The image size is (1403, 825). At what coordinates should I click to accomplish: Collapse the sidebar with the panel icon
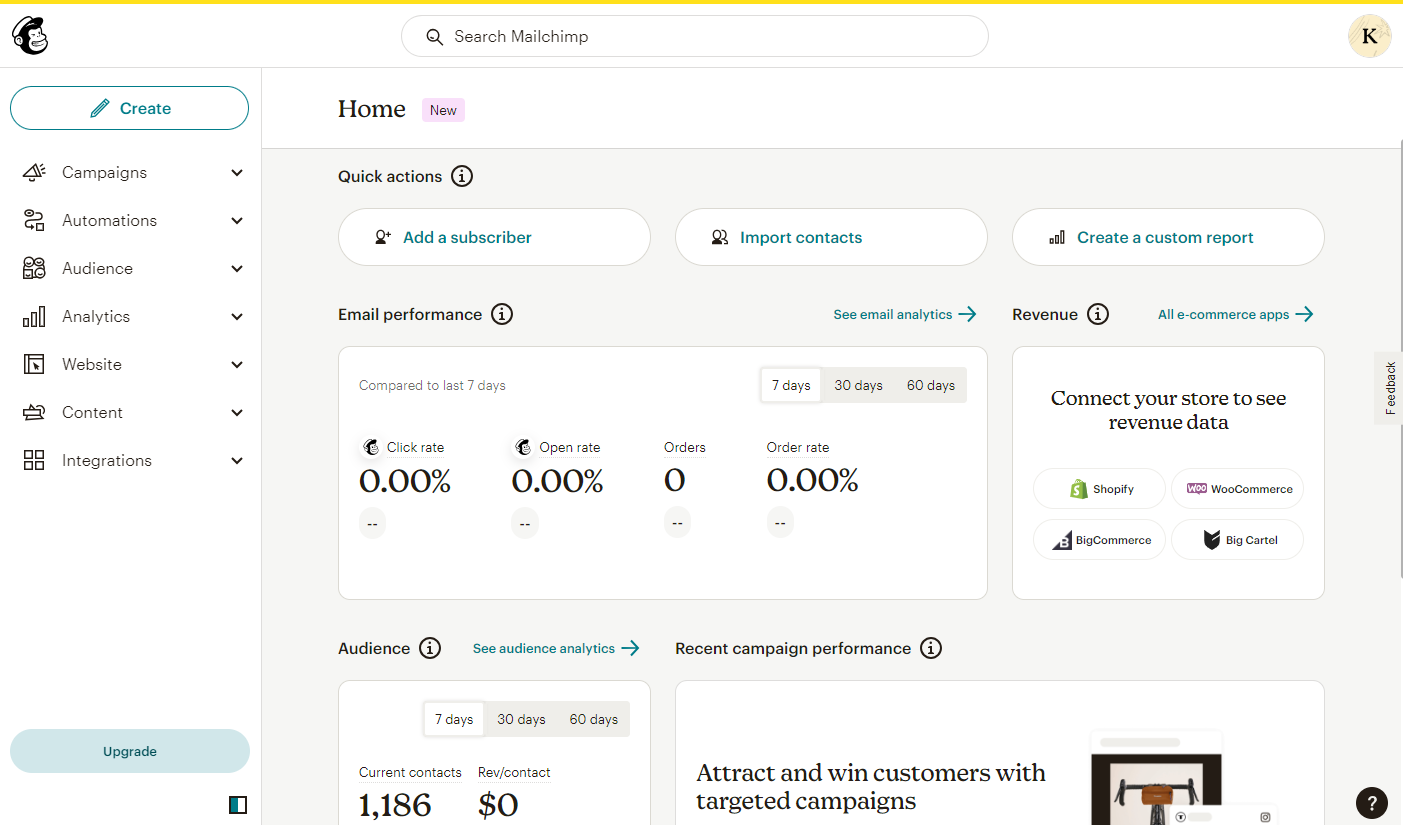238,805
